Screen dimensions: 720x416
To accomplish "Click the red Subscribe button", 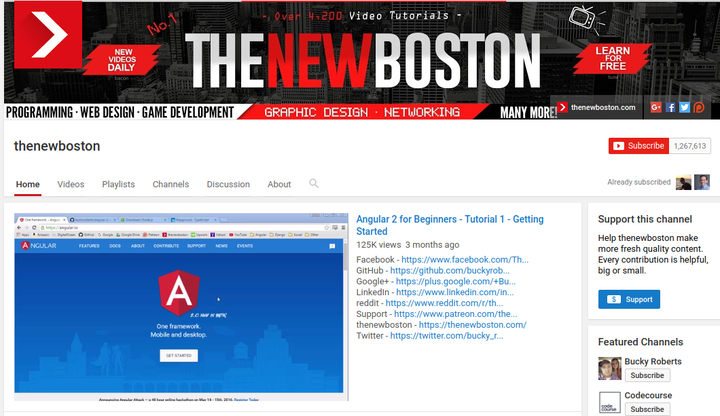I will point(639,146).
